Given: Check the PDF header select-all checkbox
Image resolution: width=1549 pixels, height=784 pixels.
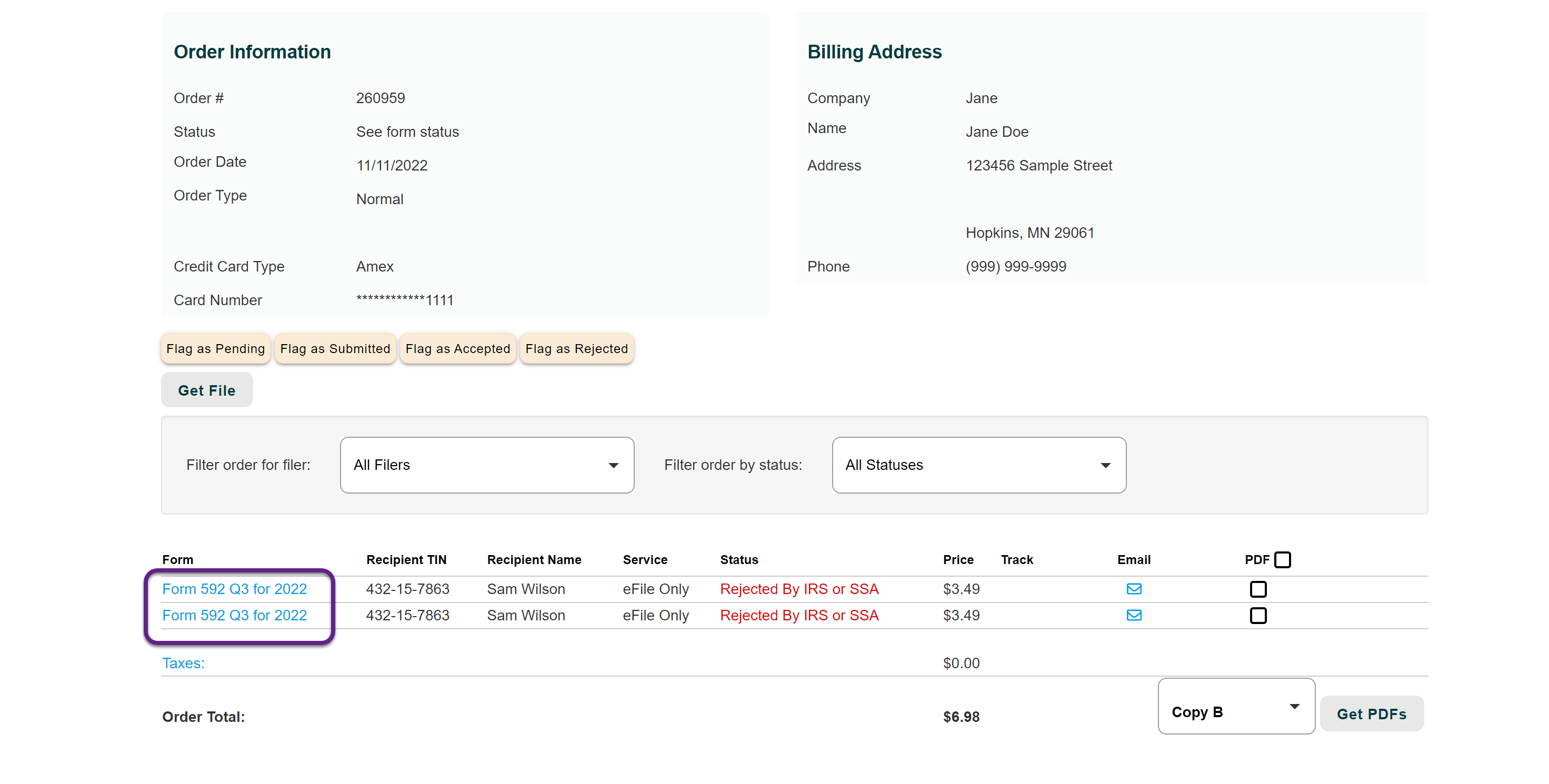Looking at the screenshot, I should 1282,560.
